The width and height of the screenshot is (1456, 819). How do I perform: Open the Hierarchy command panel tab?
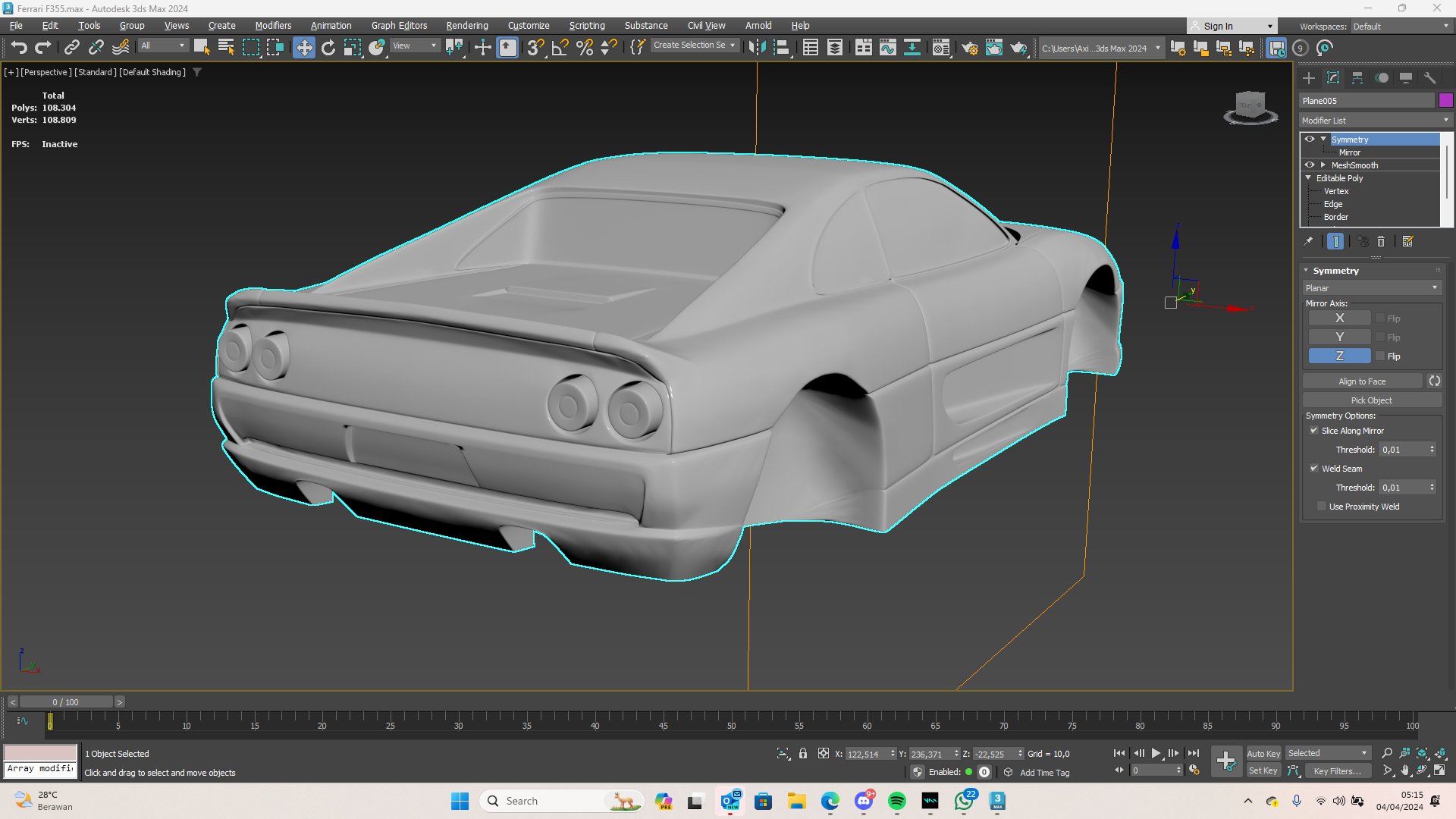1357,78
